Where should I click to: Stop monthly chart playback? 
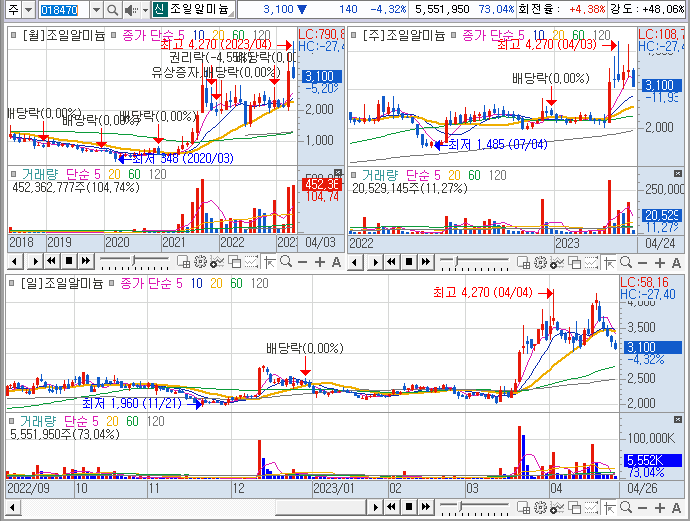[69, 262]
